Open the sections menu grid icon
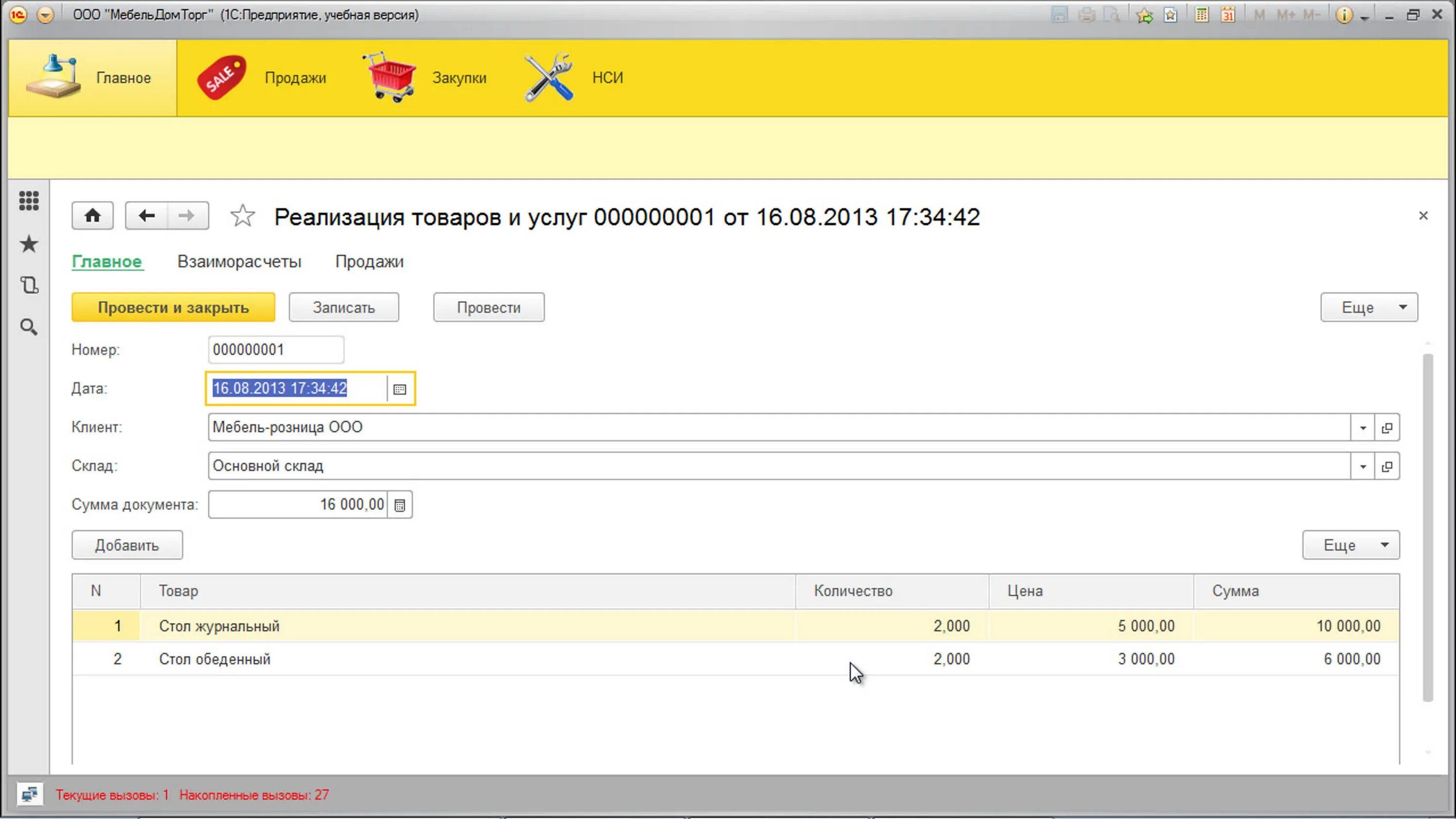1456x819 pixels. pos(29,201)
